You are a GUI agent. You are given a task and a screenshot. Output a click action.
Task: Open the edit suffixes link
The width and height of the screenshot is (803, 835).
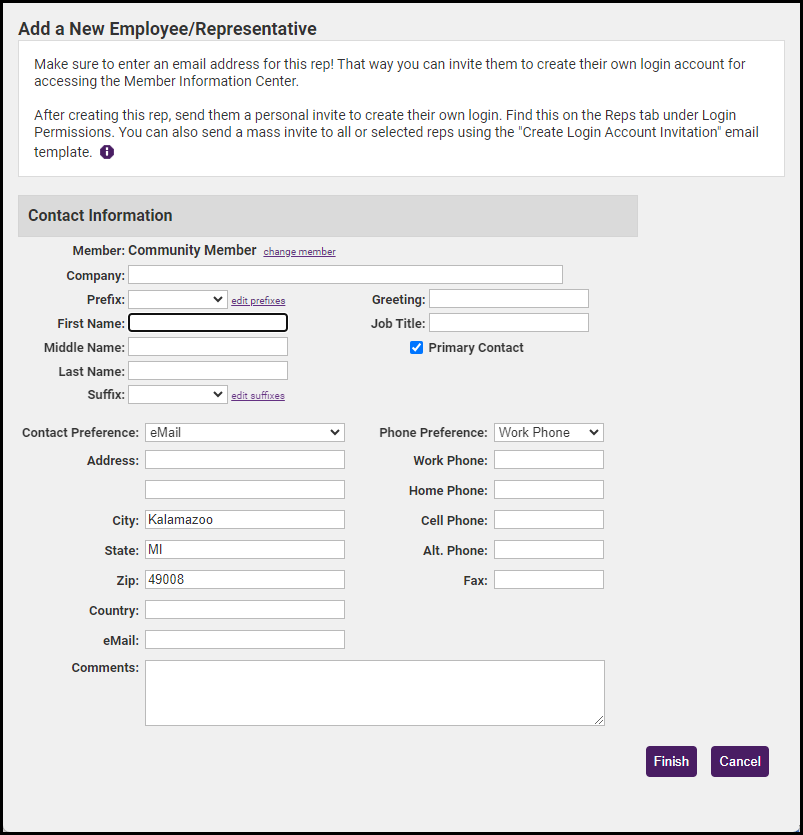[x=258, y=396]
